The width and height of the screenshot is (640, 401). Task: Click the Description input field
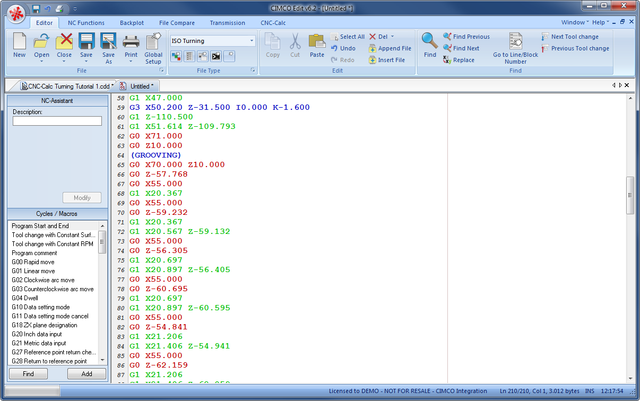coord(57,121)
